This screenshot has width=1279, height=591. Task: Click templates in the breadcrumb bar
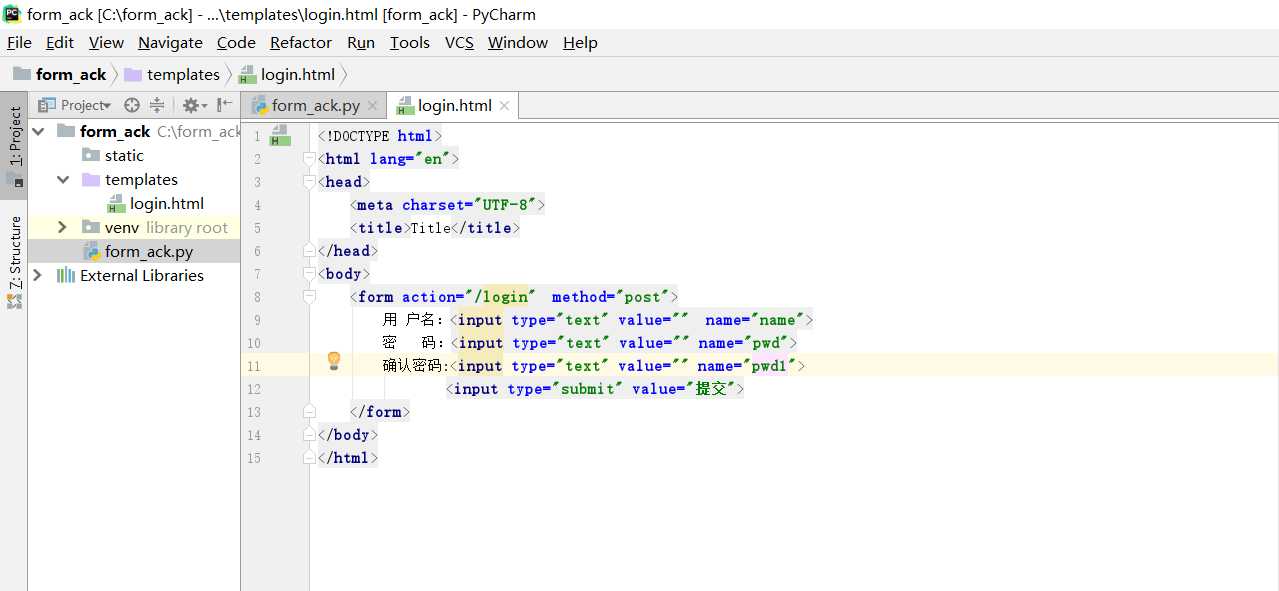183,74
